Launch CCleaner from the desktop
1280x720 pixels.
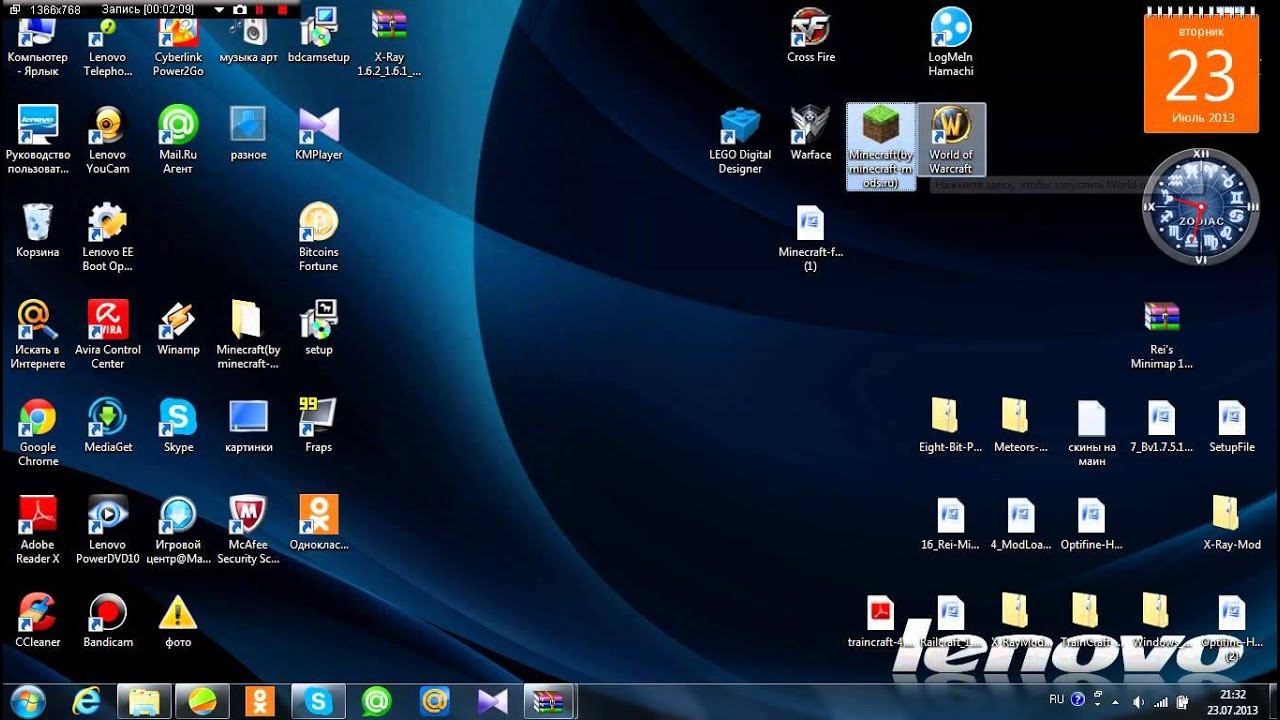click(x=38, y=620)
